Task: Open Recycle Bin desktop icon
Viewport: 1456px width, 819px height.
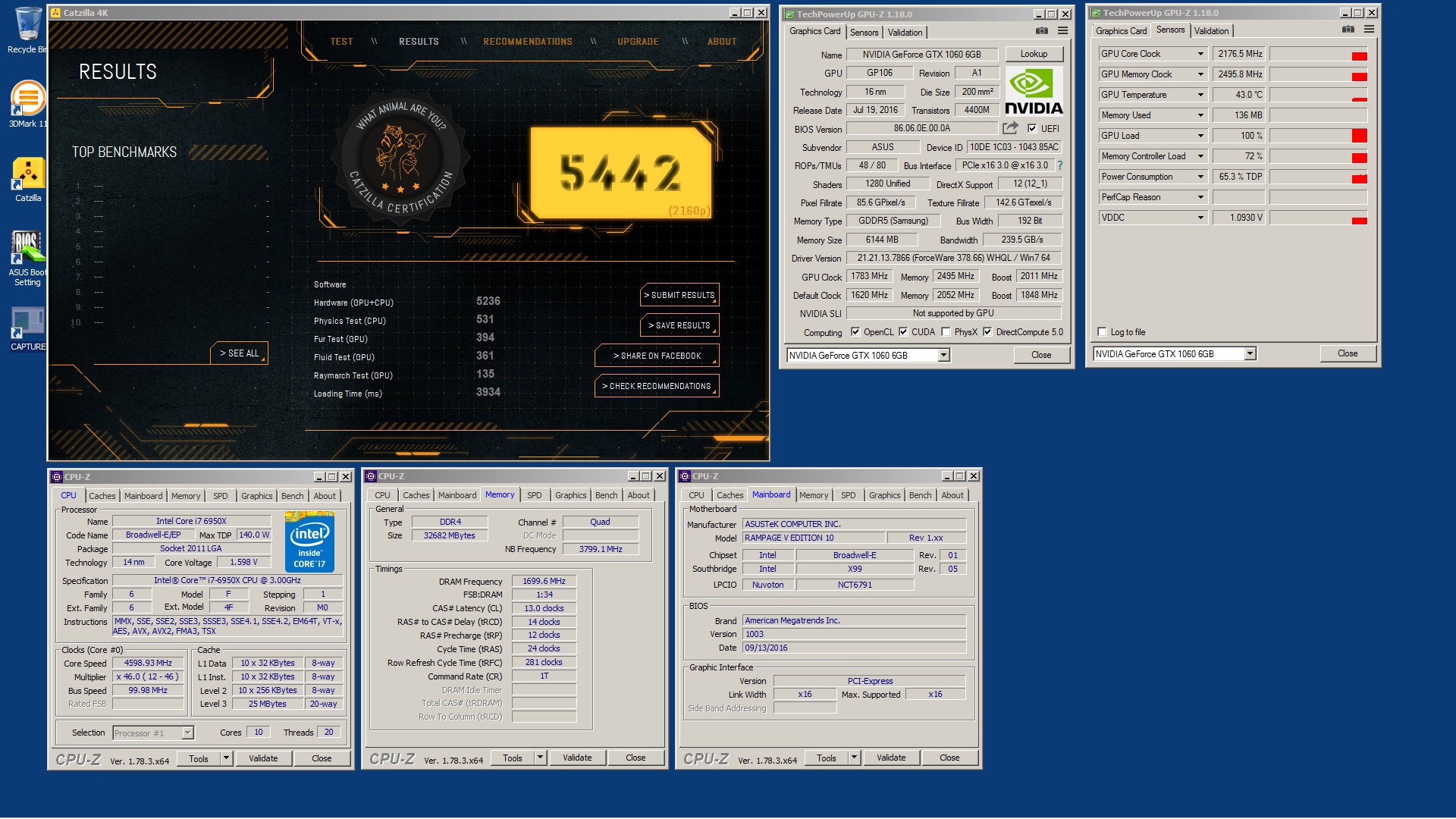Action: [x=28, y=30]
